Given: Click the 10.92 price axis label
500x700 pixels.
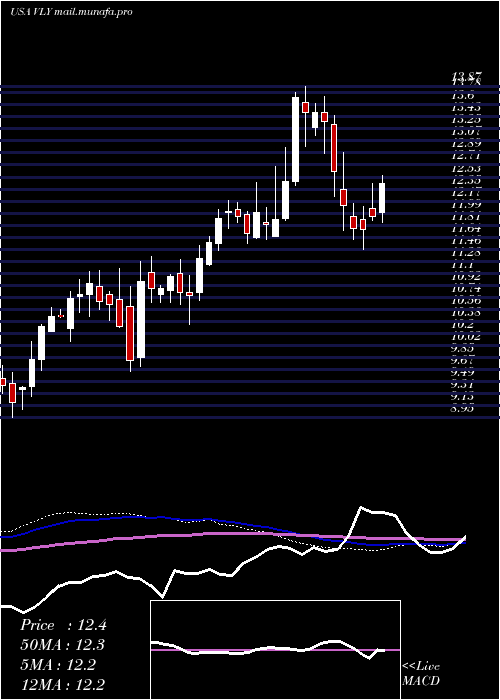Looking at the screenshot, I should [465, 277].
